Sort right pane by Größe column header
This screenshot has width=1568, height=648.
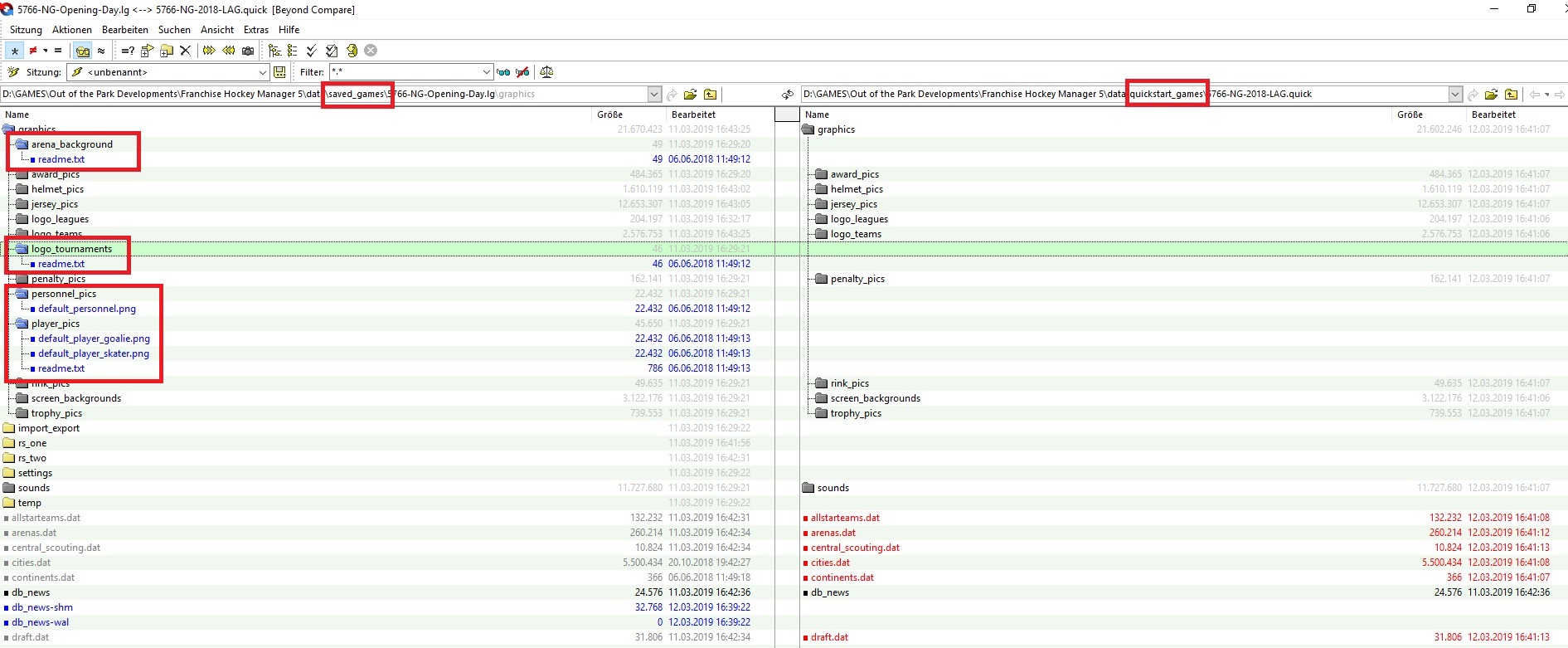[x=1410, y=114]
